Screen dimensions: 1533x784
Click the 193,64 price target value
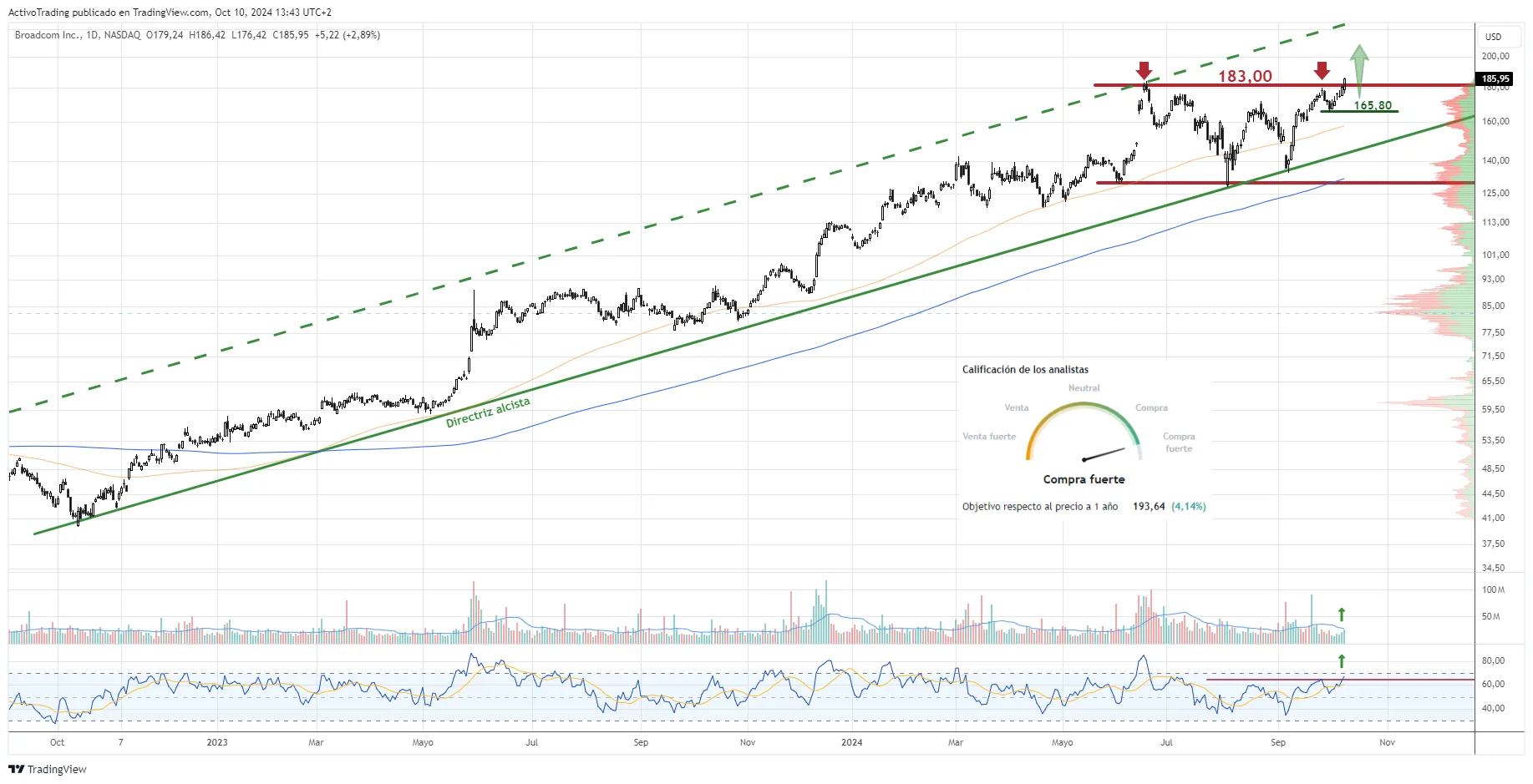1149,507
